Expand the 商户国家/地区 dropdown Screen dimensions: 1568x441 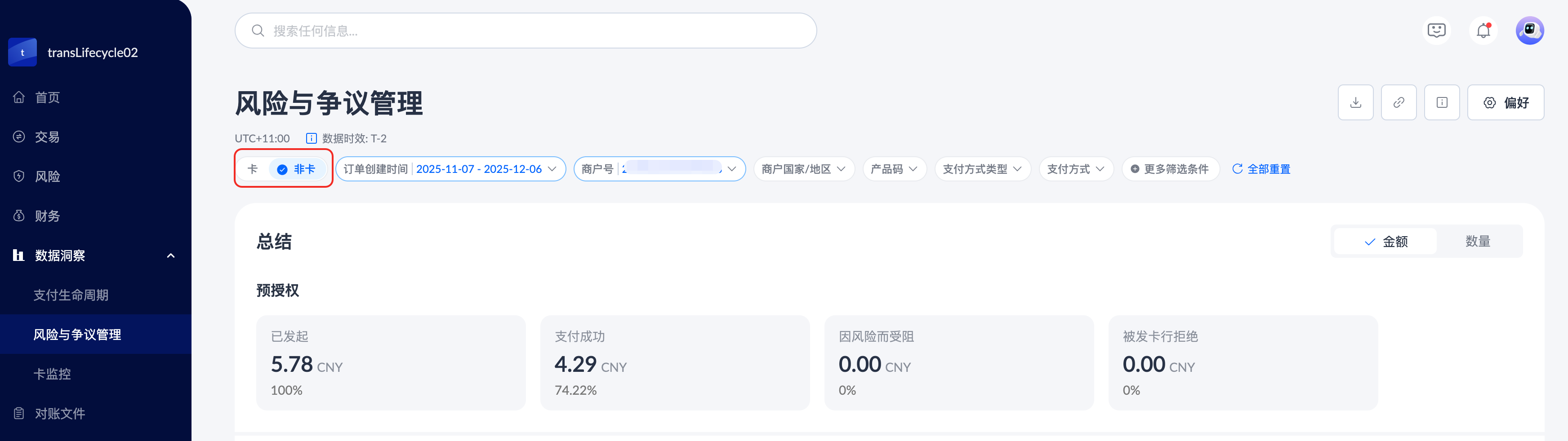point(803,169)
